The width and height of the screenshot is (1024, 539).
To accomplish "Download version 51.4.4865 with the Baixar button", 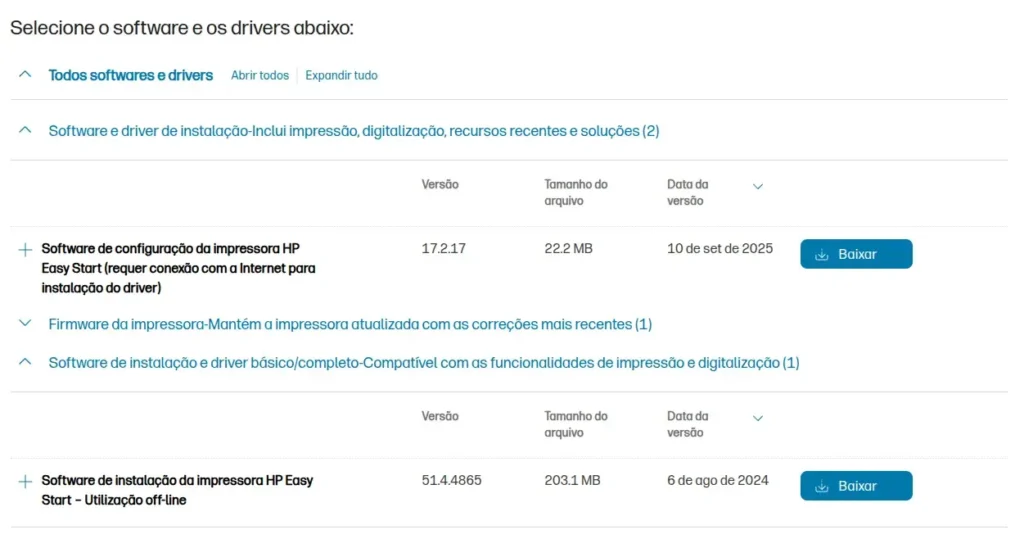I will pyautogui.click(x=856, y=486).
